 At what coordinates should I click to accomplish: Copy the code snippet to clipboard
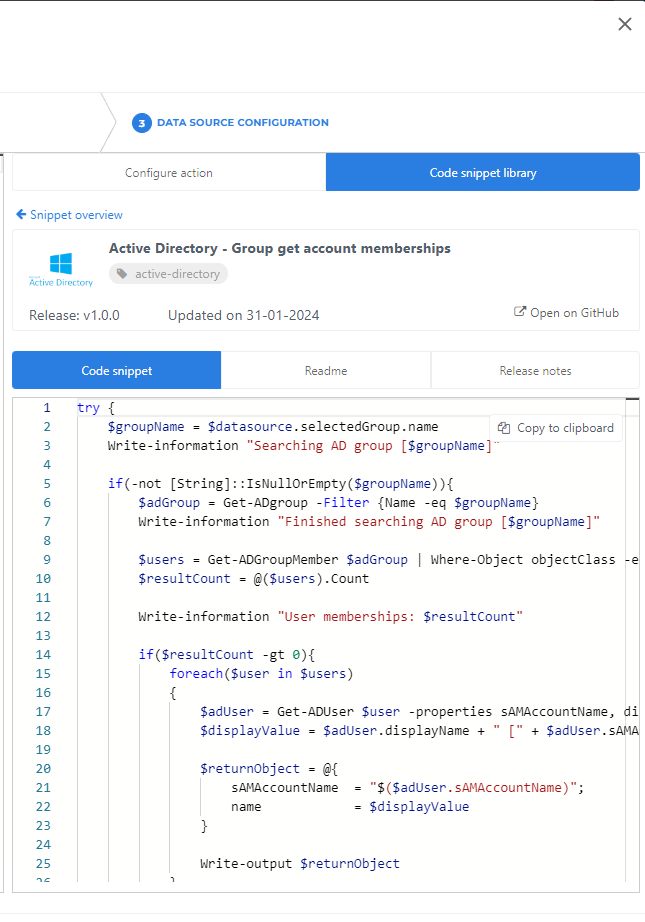tap(556, 427)
